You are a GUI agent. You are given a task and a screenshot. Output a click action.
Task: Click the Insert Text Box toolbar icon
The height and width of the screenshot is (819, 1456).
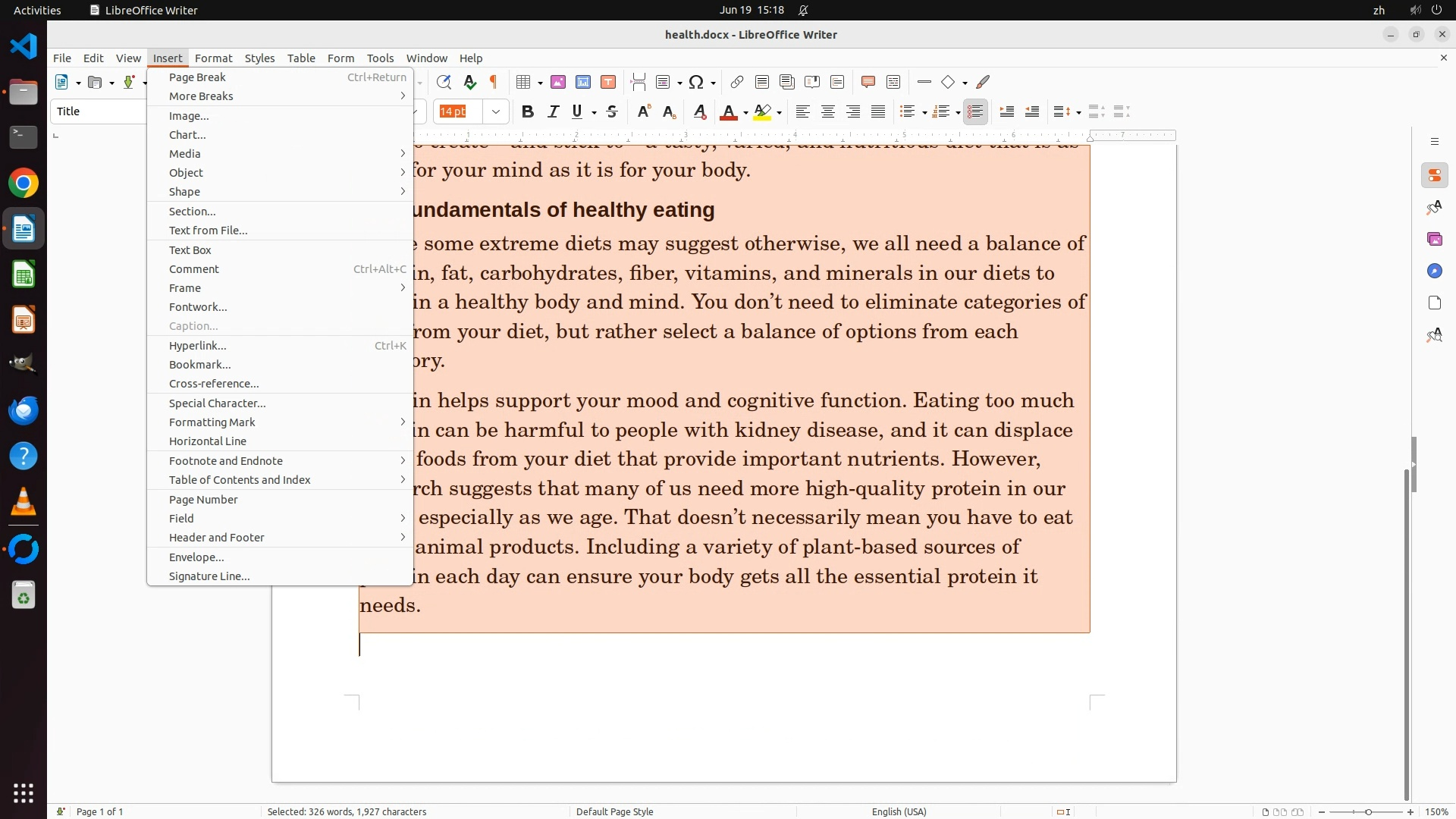click(608, 82)
